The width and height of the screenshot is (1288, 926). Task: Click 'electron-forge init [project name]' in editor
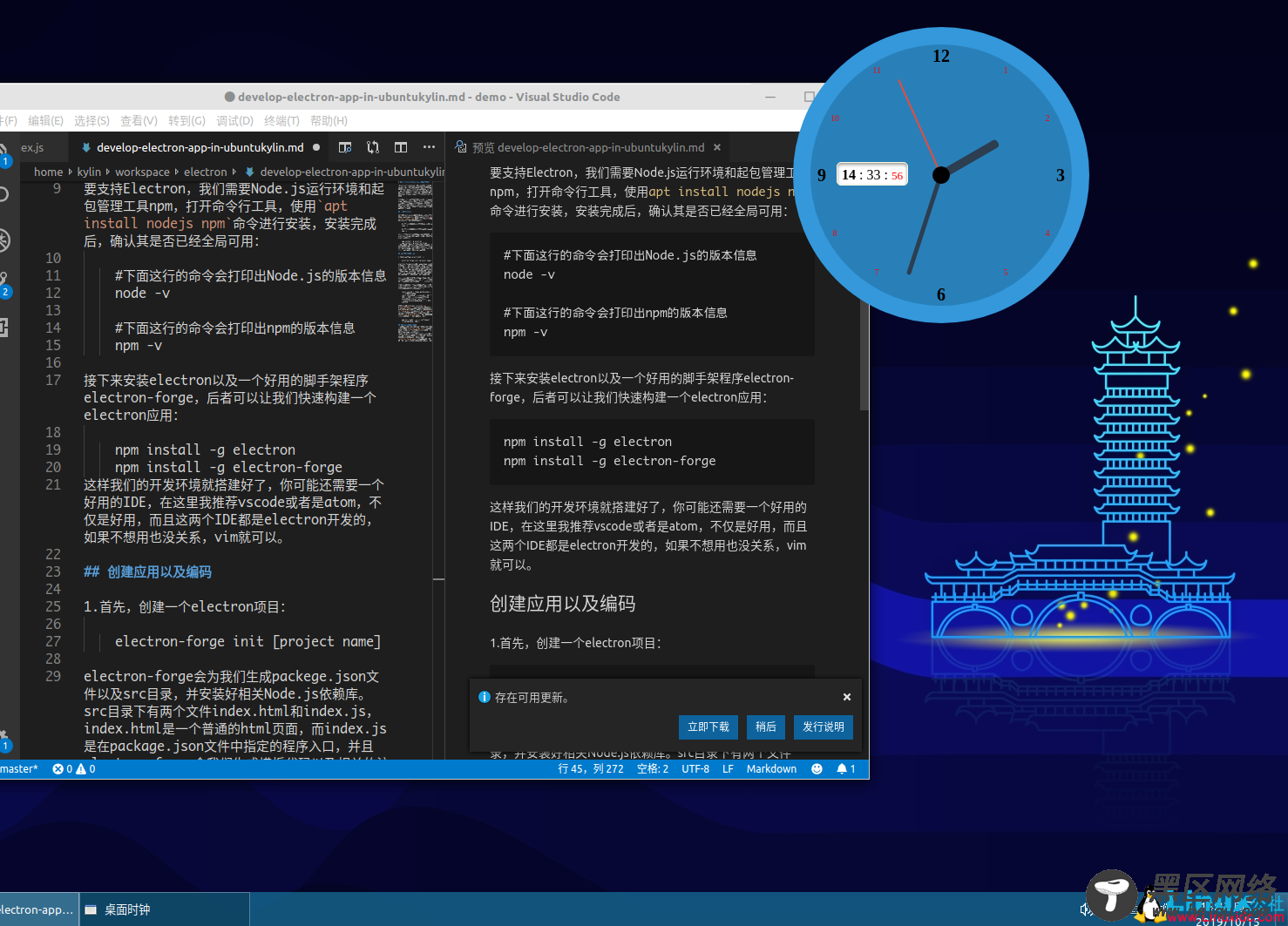click(x=247, y=641)
